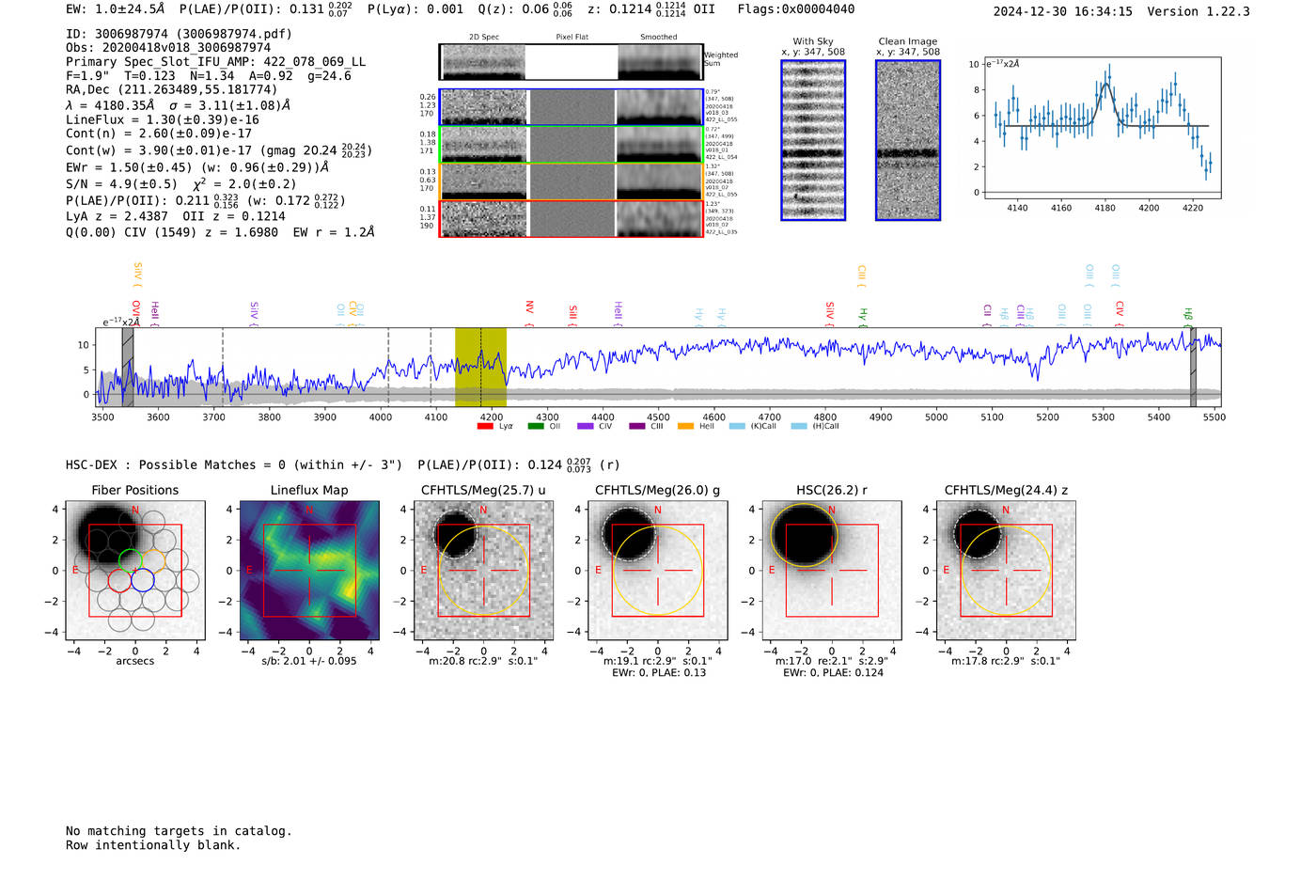The height and width of the screenshot is (896, 1316).
Task: Click the Primary Spec_Slot_IFU_AMP line
Action: [216, 62]
